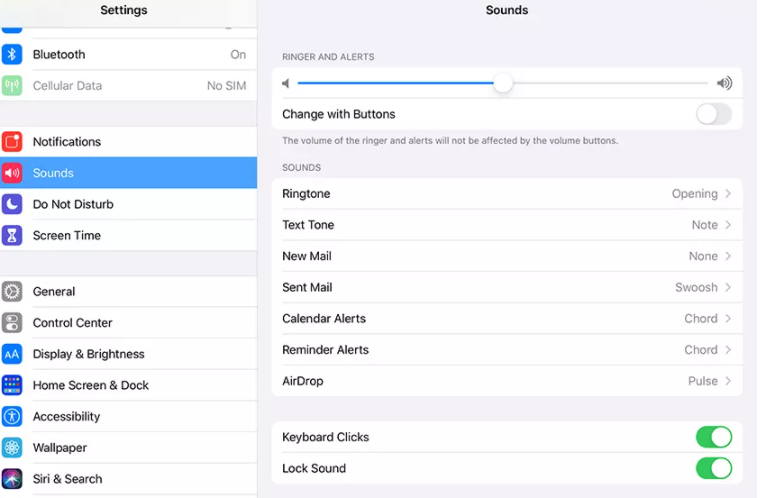Viewport: 760px width, 498px height.
Task: Click the 'Swoosh' sent mail value
Action: 697,287
